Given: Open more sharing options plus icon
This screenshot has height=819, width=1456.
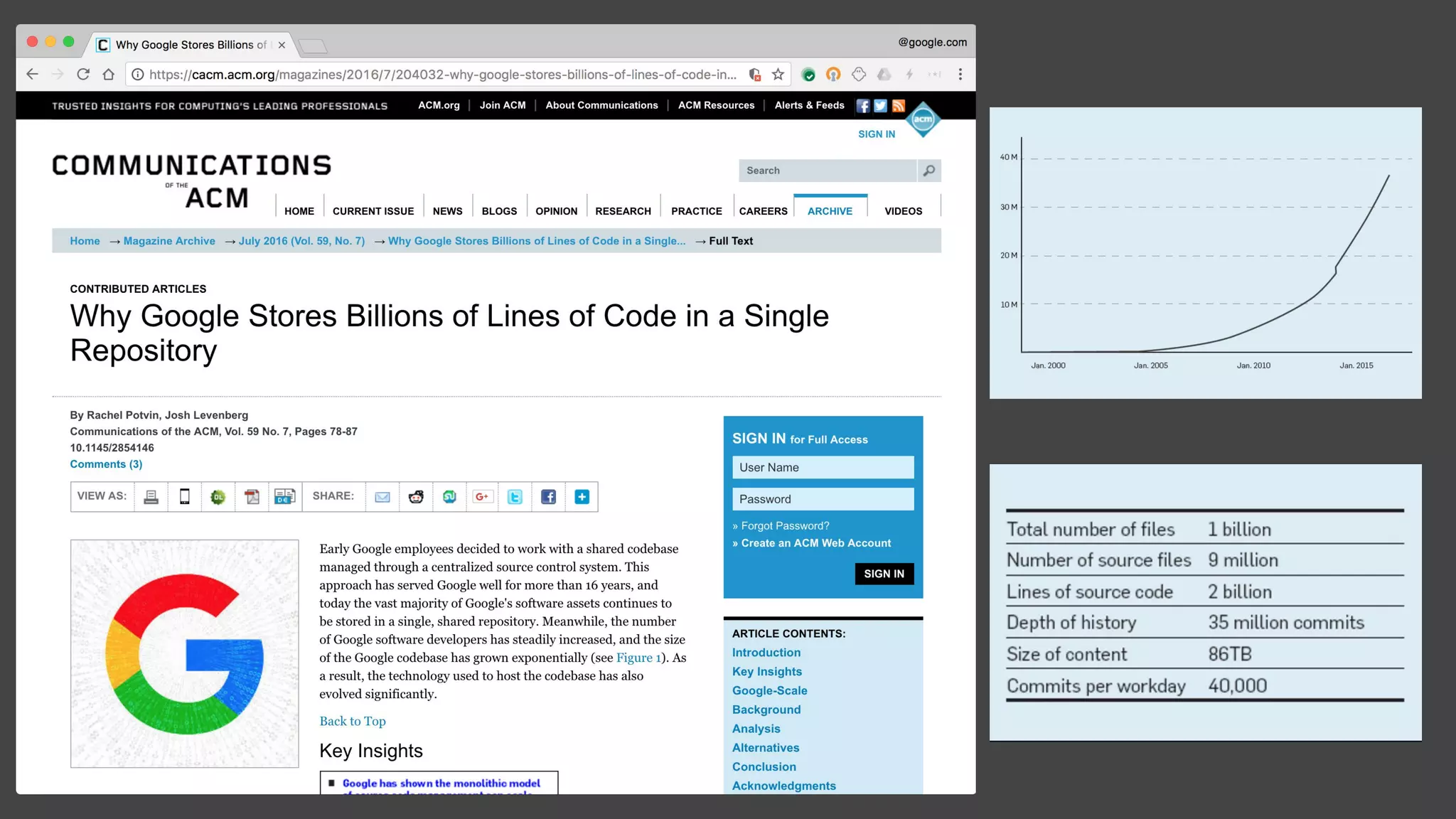Looking at the screenshot, I should (582, 497).
